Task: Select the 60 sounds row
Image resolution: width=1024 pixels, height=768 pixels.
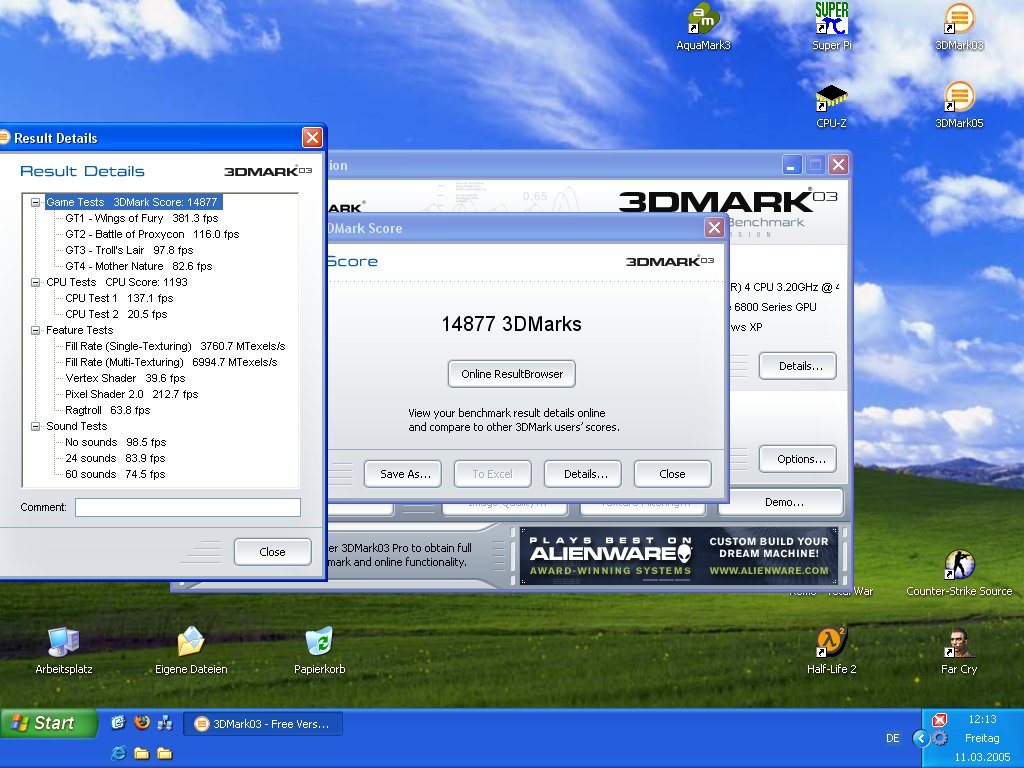Action: pos(115,474)
